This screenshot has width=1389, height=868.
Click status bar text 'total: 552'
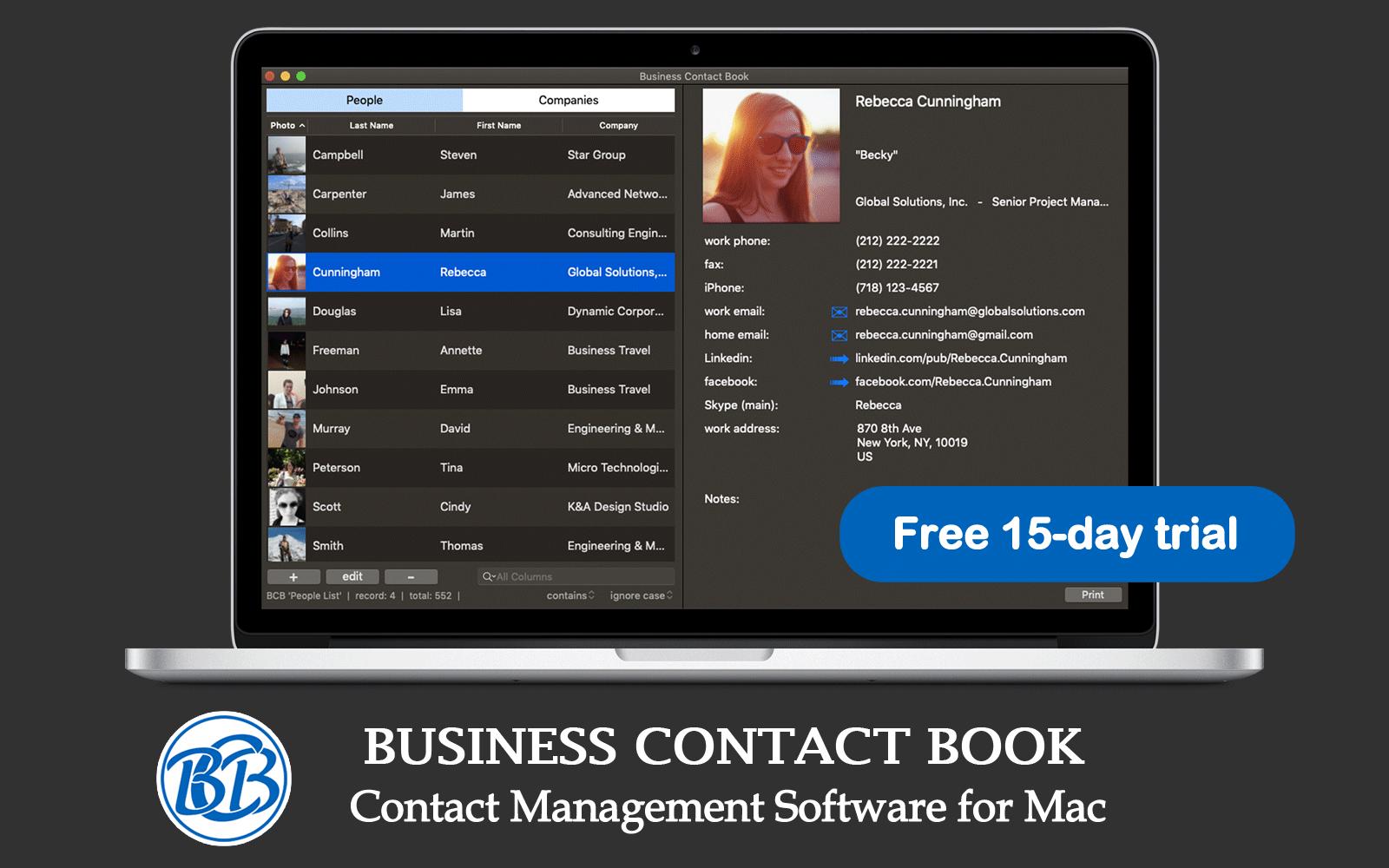click(x=431, y=595)
